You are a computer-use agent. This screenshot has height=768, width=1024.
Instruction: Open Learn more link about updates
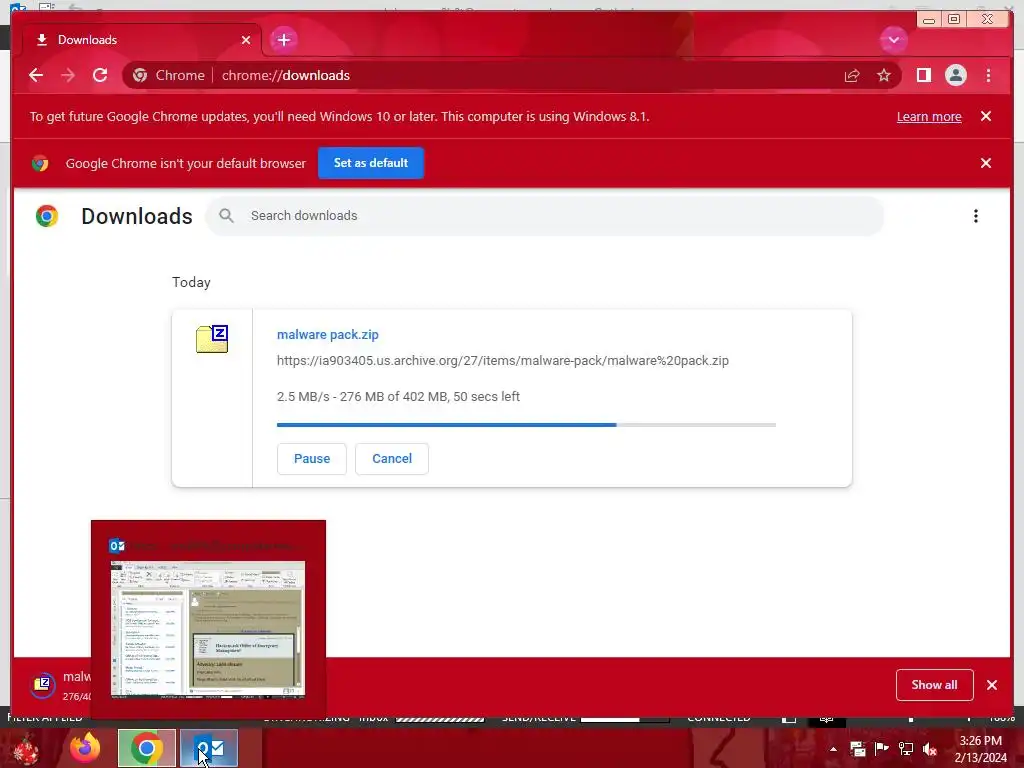point(929,116)
